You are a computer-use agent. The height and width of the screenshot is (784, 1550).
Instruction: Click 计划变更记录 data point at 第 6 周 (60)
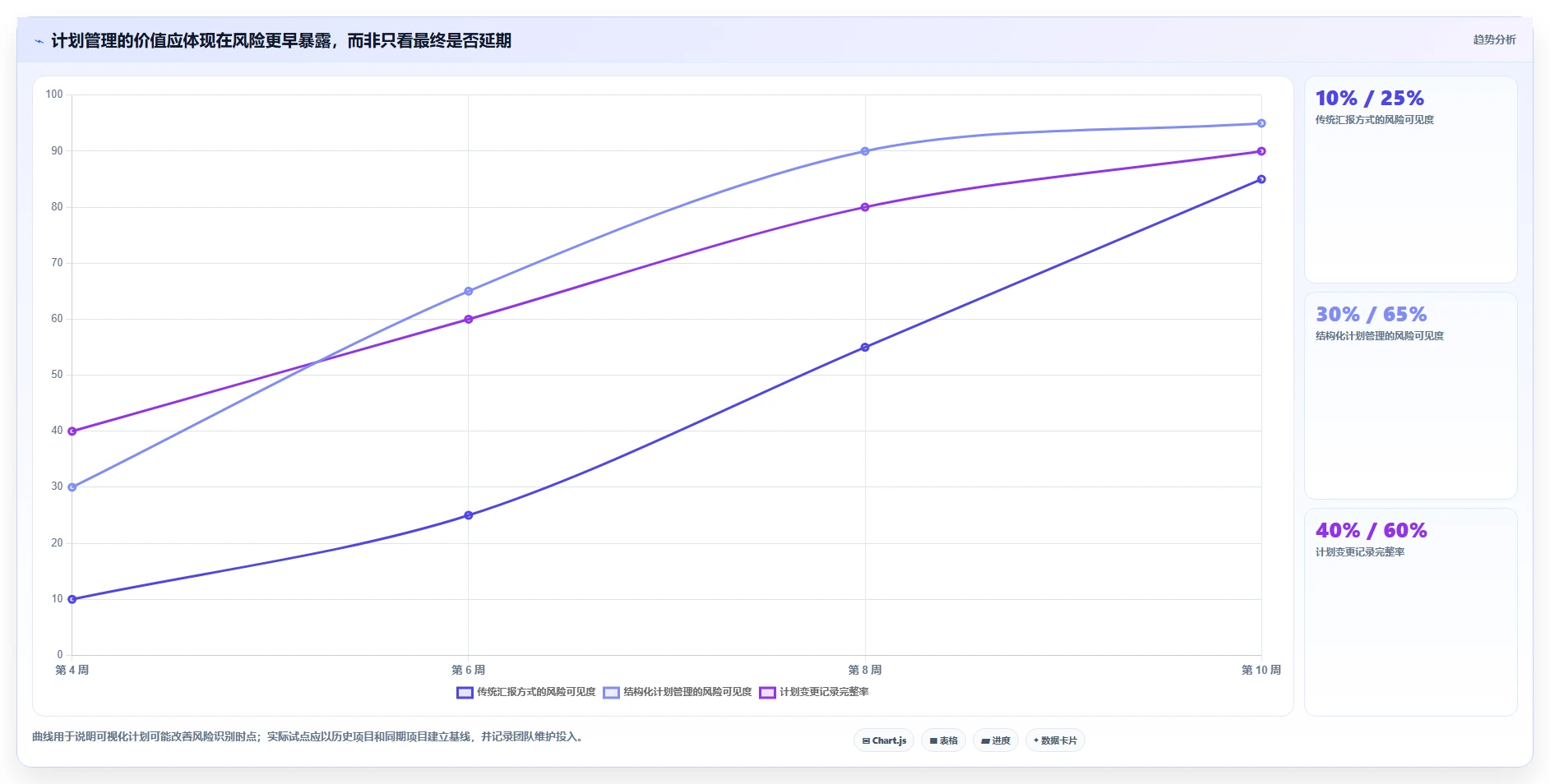(469, 319)
